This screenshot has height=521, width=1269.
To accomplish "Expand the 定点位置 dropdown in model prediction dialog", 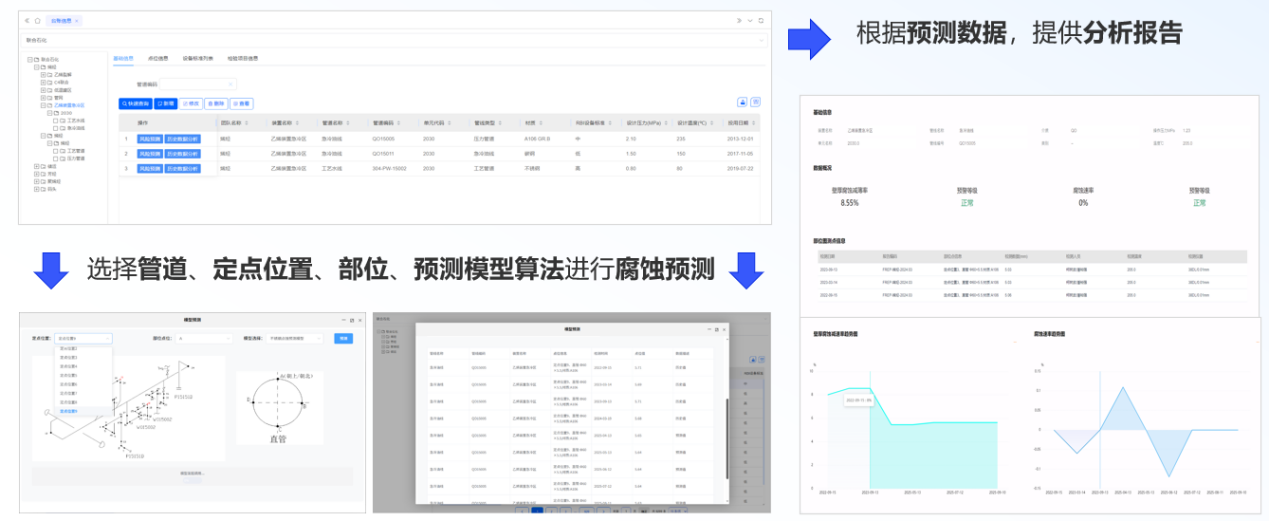I will pos(84,338).
